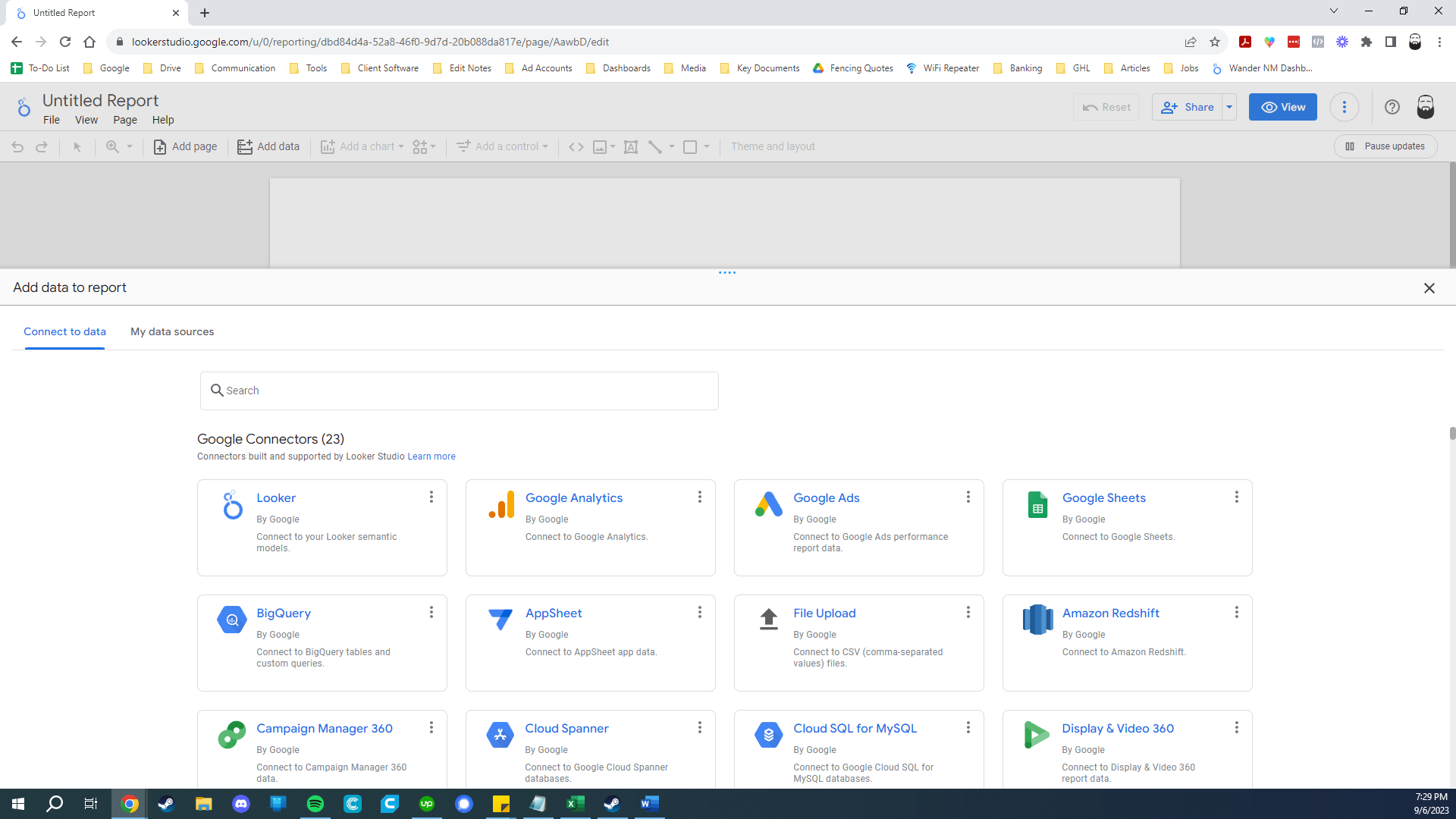Screen dimensions: 1456x819
Task: Follow the Learn more link
Action: (x=431, y=457)
